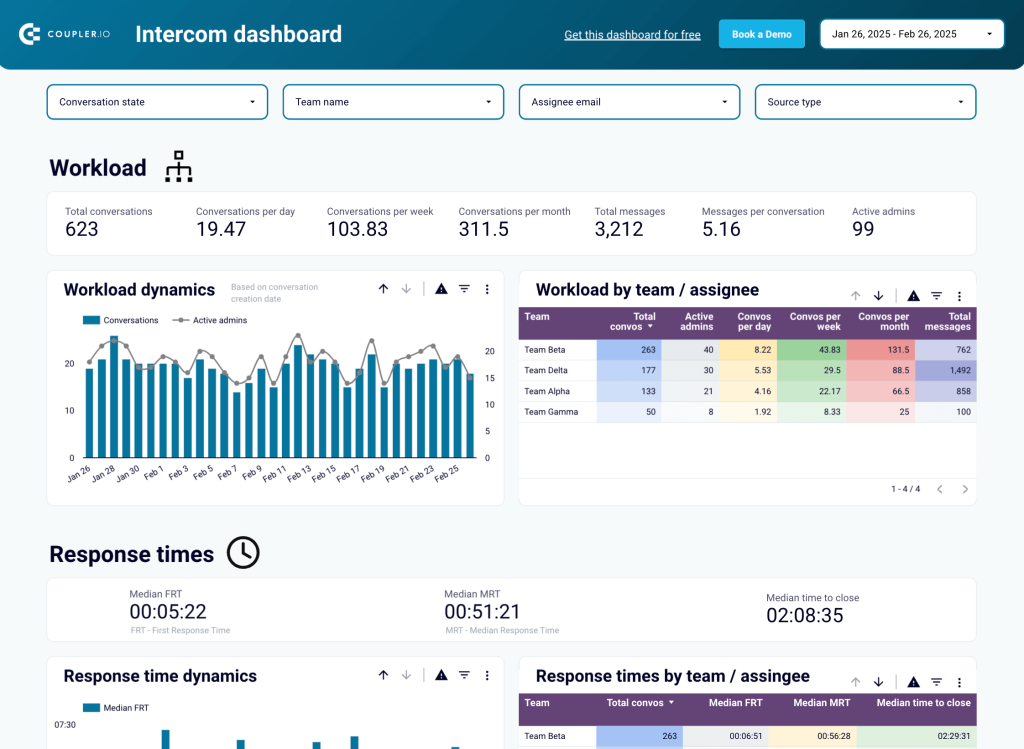Drill up in the Response times by team table
The height and width of the screenshot is (749, 1024).
point(856,682)
